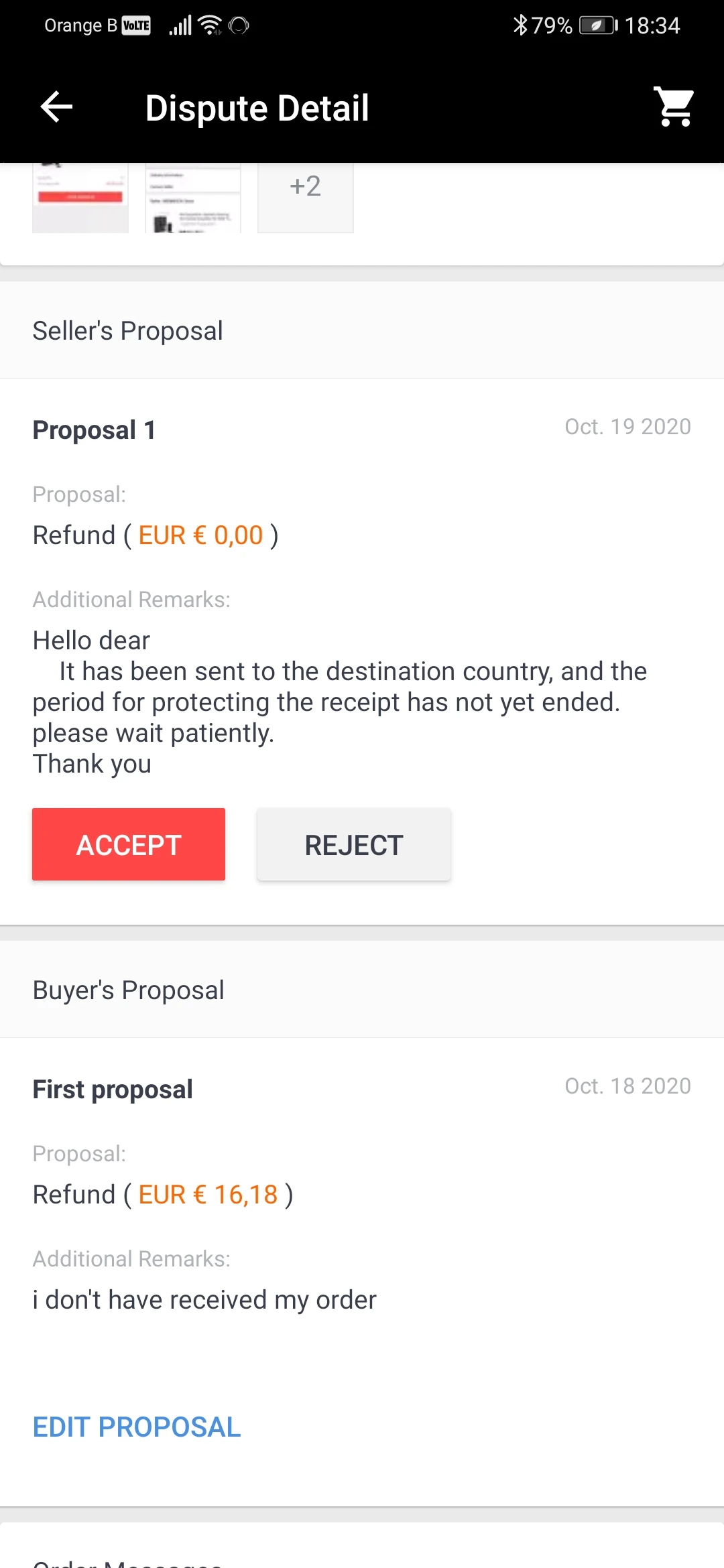The height and width of the screenshot is (1568, 724).
Task: Tap the status bar clock showing 18:34
Action: pyautogui.click(x=652, y=25)
